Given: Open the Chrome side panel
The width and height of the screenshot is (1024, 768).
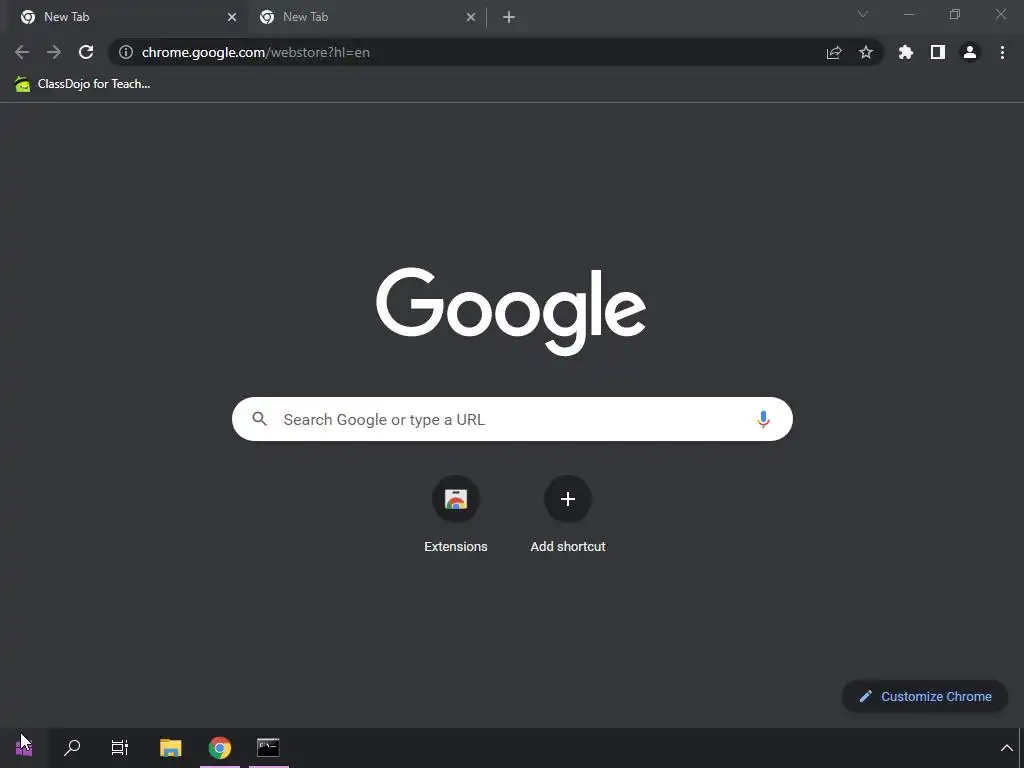Looking at the screenshot, I should (938, 52).
